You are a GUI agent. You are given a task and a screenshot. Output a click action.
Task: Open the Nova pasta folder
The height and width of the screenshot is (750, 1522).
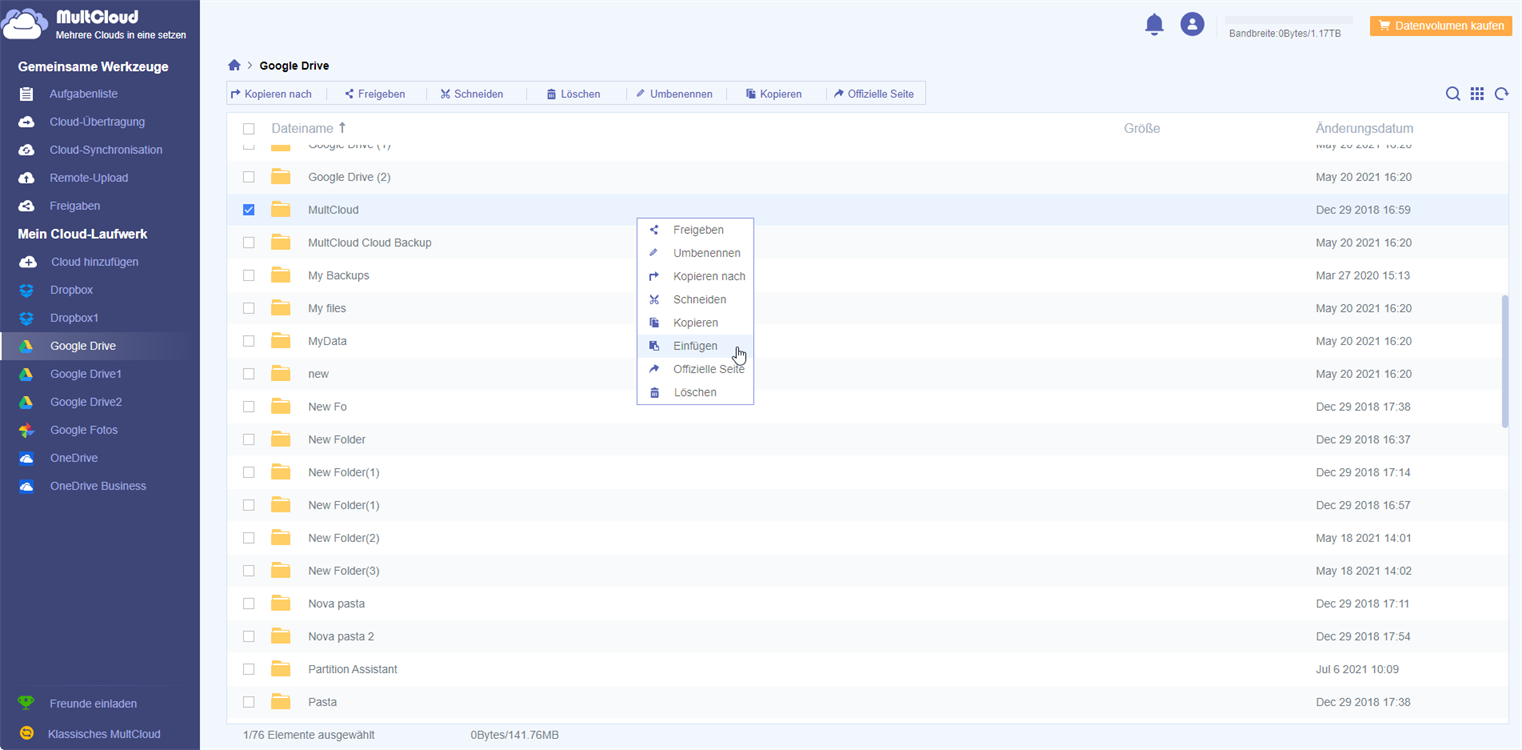tap(336, 604)
